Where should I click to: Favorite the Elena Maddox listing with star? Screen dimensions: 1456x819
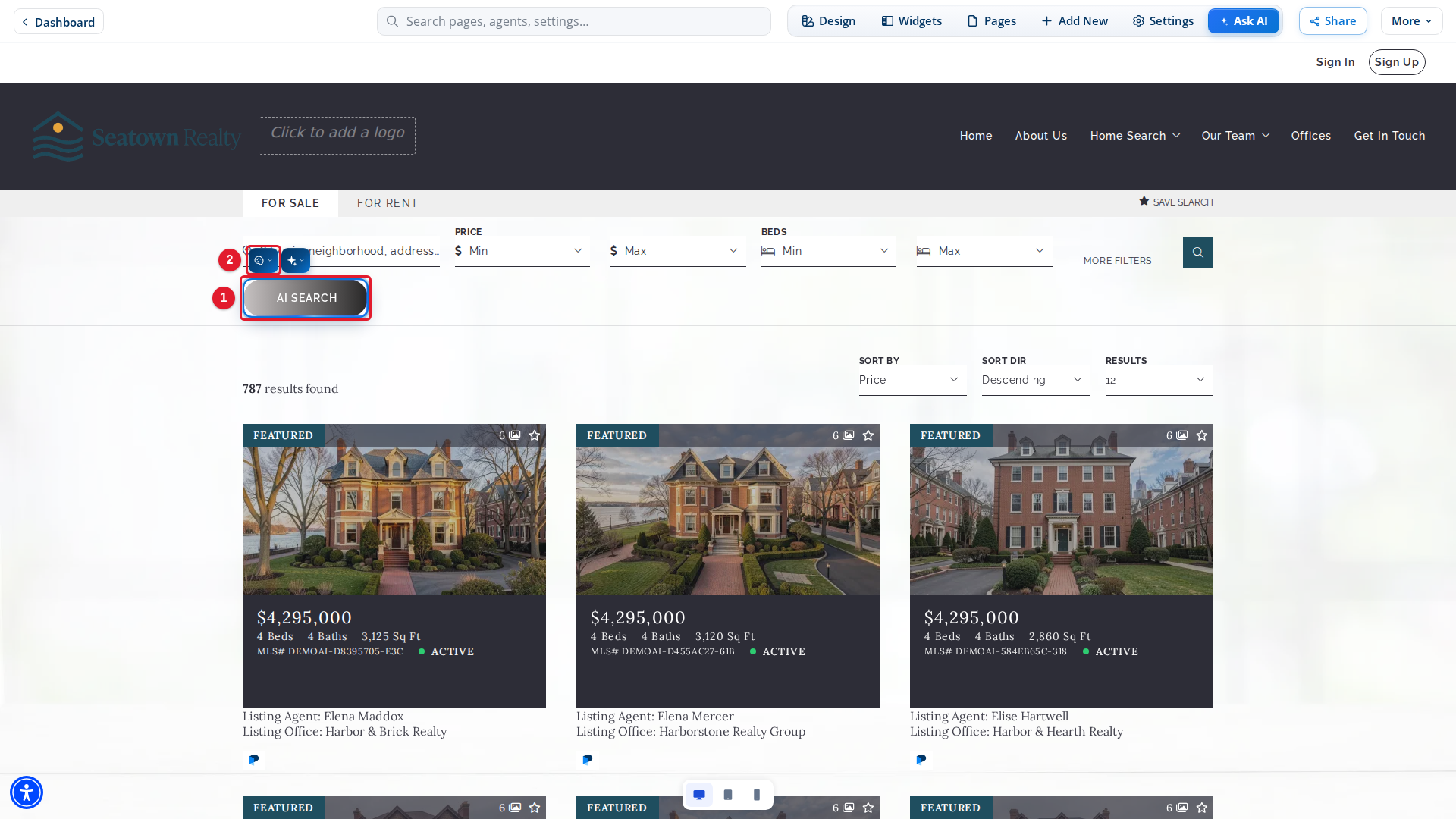[x=535, y=435]
